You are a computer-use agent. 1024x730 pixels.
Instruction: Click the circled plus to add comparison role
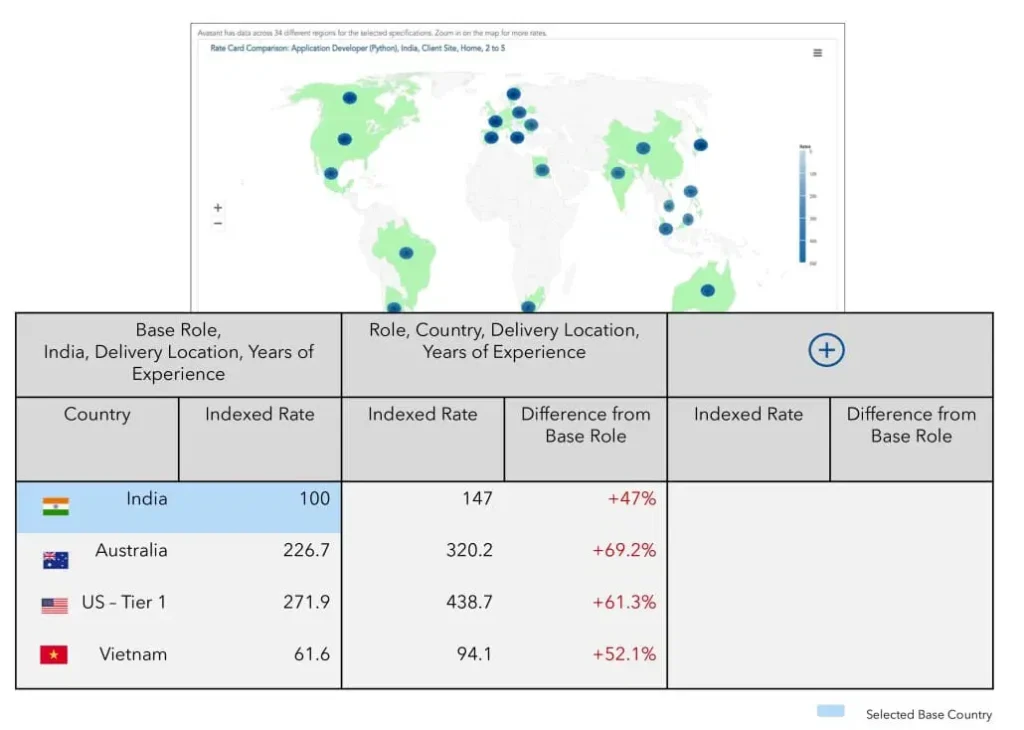click(826, 350)
